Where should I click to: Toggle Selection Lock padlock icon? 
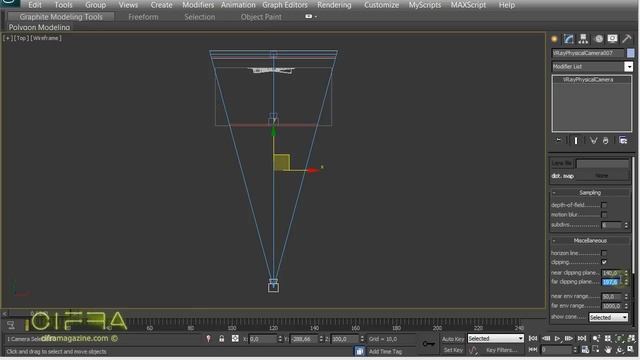click(222, 339)
